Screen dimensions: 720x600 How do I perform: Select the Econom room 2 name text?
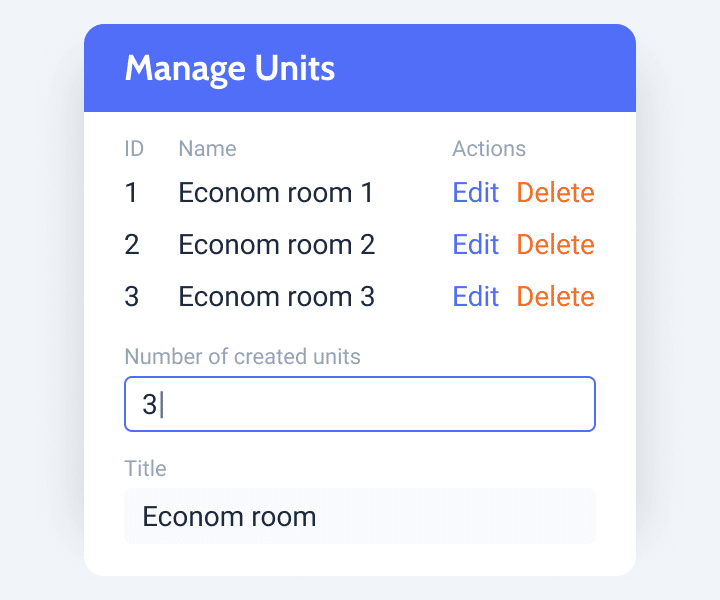point(276,245)
